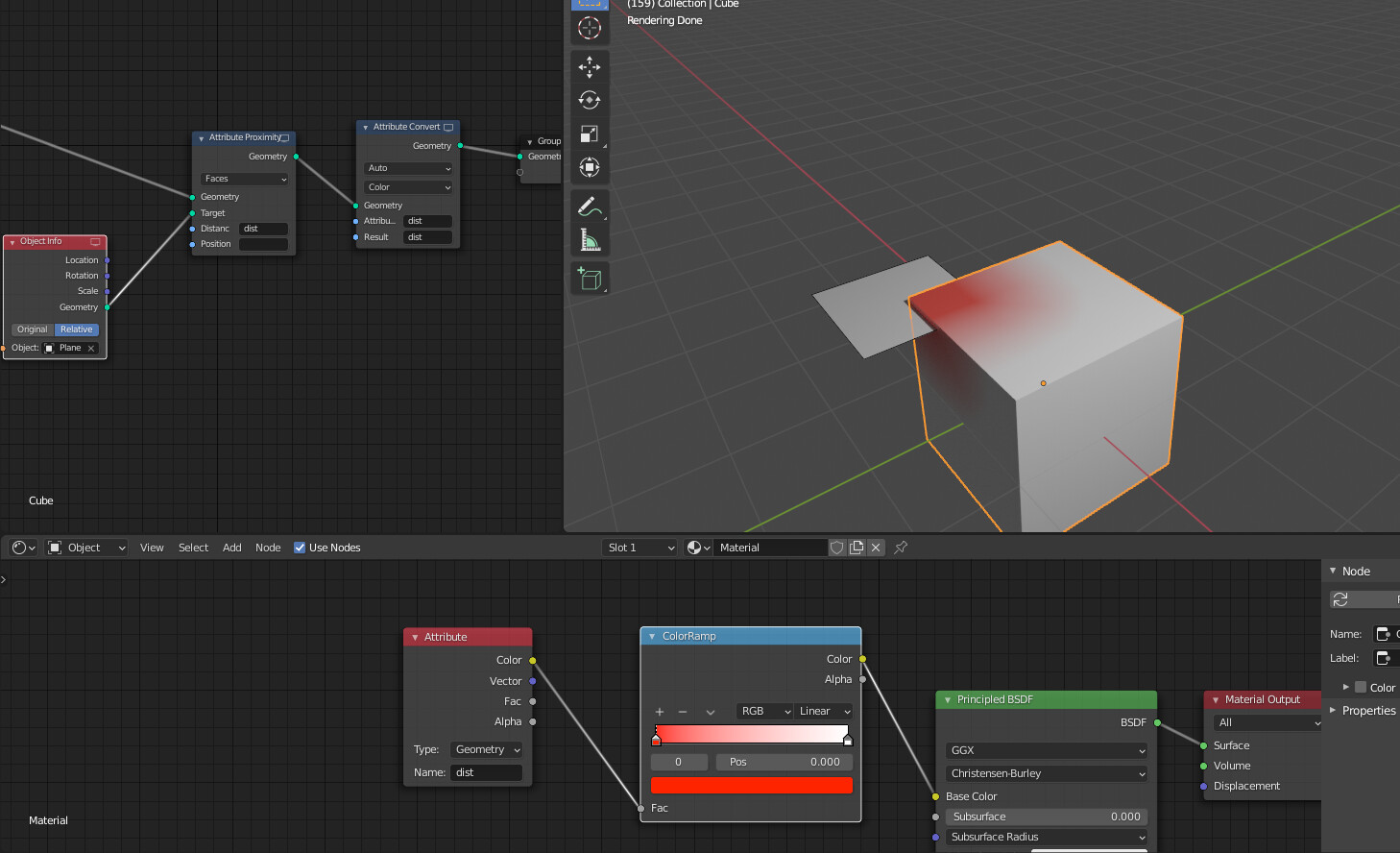Open the Select menu in the shader editor

[x=193, y=547]
